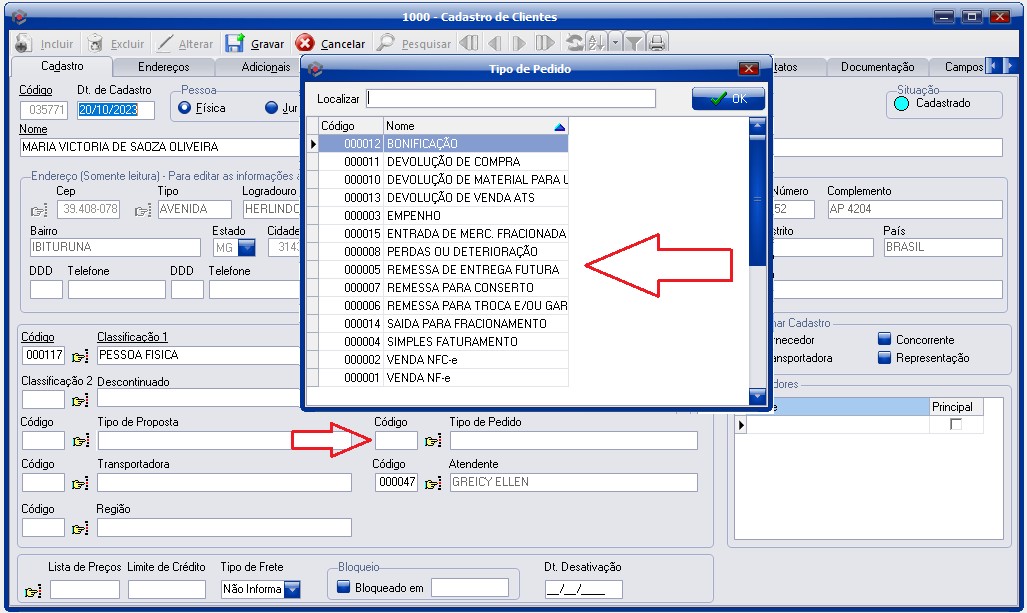This screenshot has height=613, width=1027.
Task: Toggle the Representação checkbox
Action: [x=884, y=358]
